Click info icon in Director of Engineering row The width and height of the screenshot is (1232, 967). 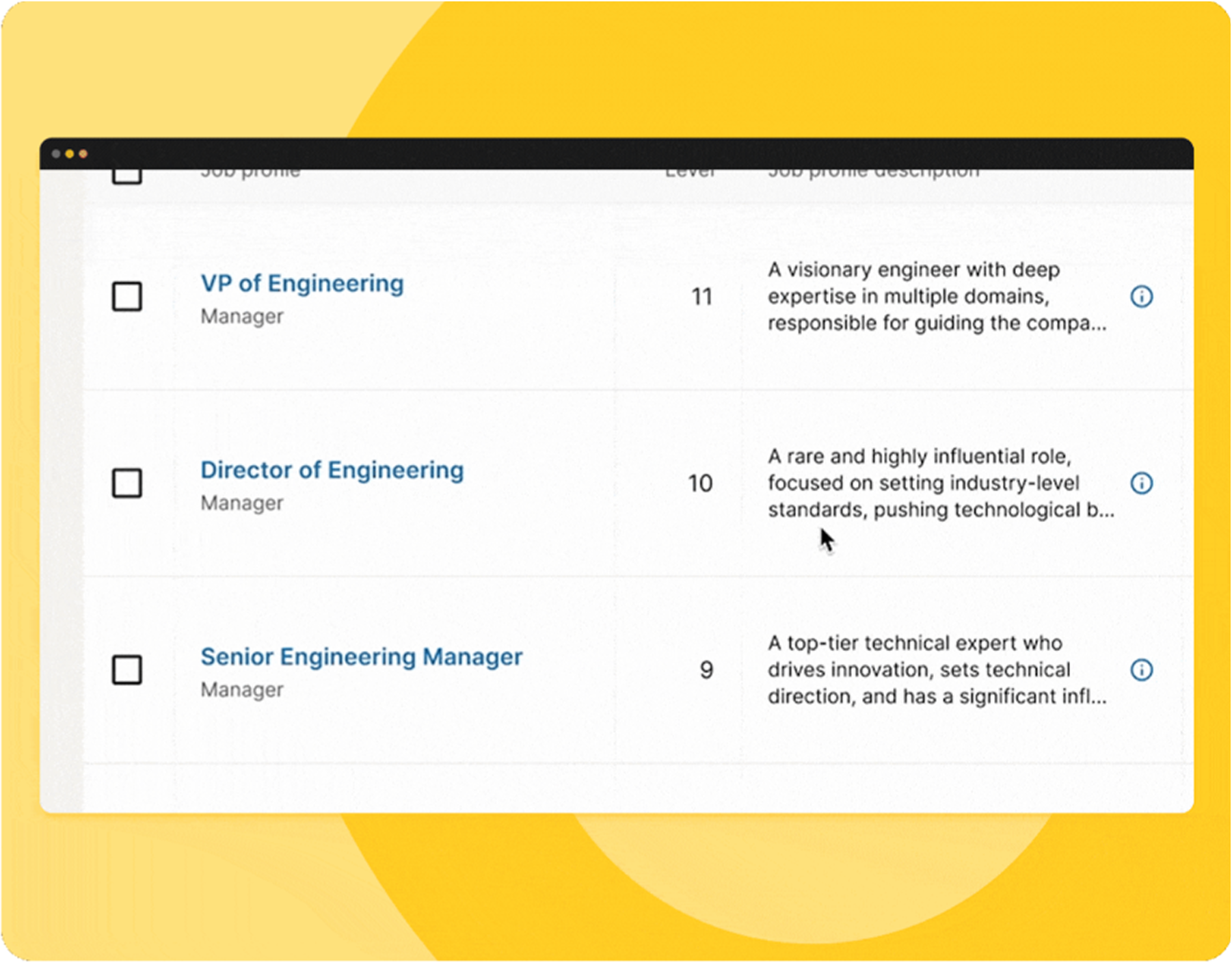coord(1141,483)
